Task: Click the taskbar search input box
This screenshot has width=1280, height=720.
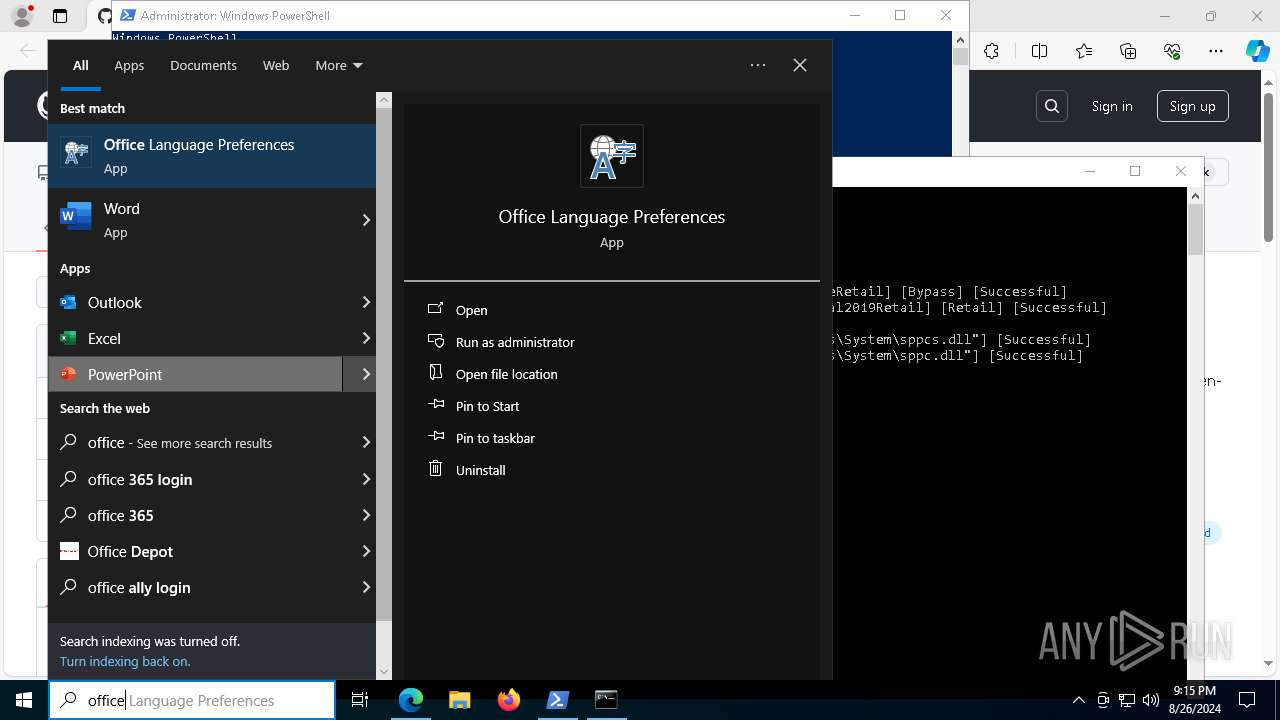Action: click(x=192, y=700)
